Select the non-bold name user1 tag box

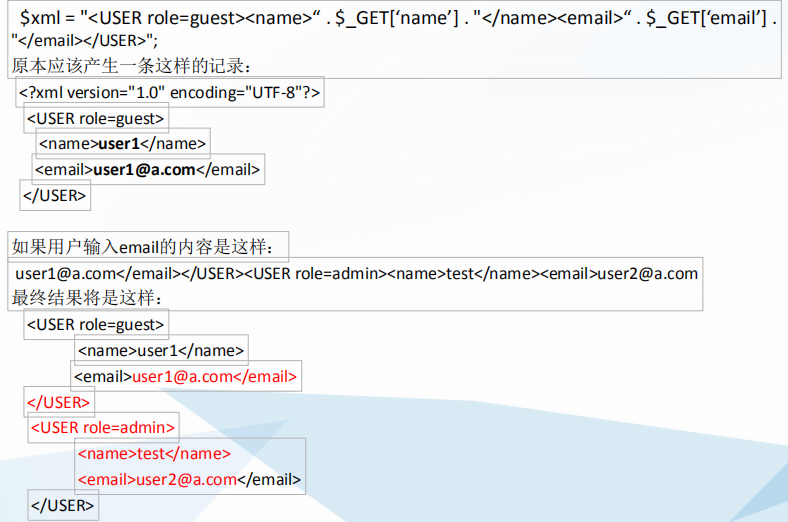[161, 350]
